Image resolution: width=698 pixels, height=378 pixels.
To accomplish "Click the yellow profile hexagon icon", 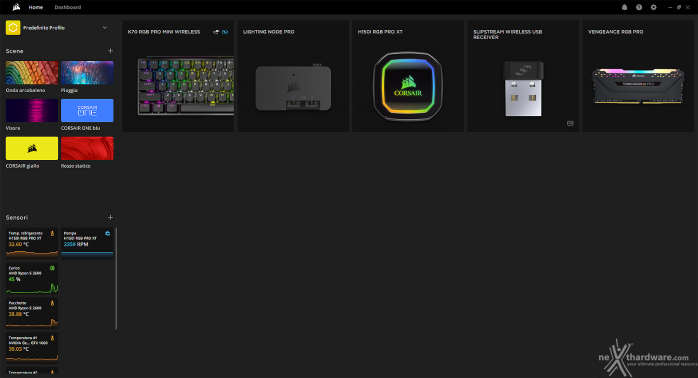I will [13, 28].
